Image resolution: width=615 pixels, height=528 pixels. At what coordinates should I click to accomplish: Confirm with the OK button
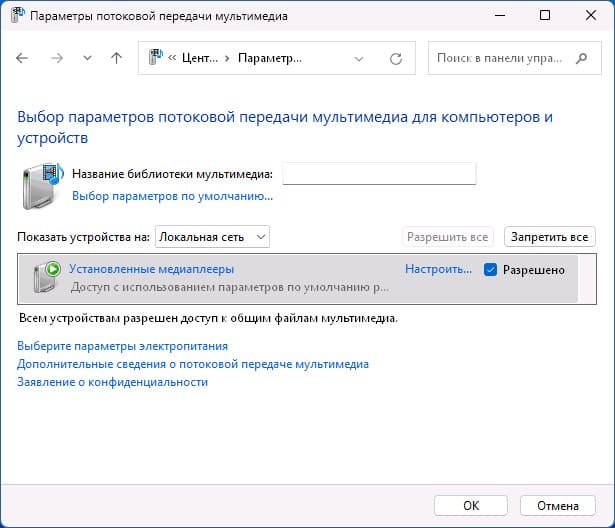click(471, 506)
